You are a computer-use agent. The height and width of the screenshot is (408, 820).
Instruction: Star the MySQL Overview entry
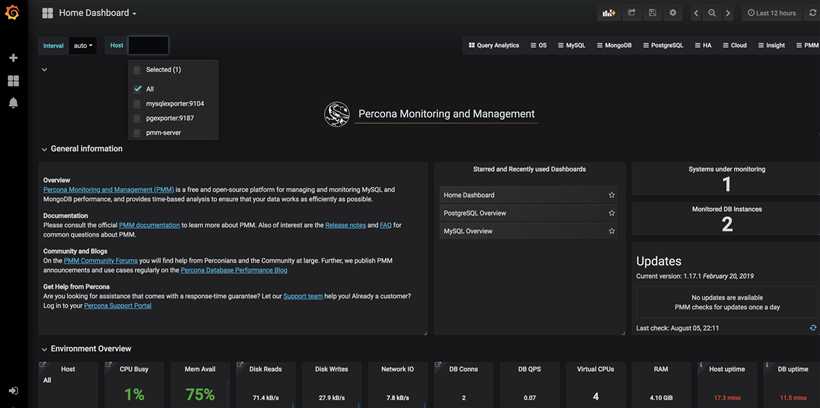pos(611,231)
